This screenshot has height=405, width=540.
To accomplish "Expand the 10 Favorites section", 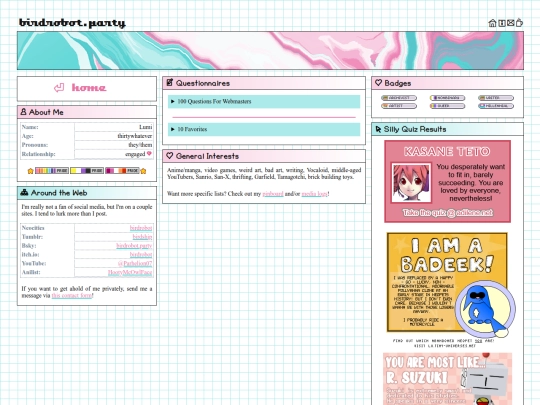I will pyautogui.click(x=264, y=129).
